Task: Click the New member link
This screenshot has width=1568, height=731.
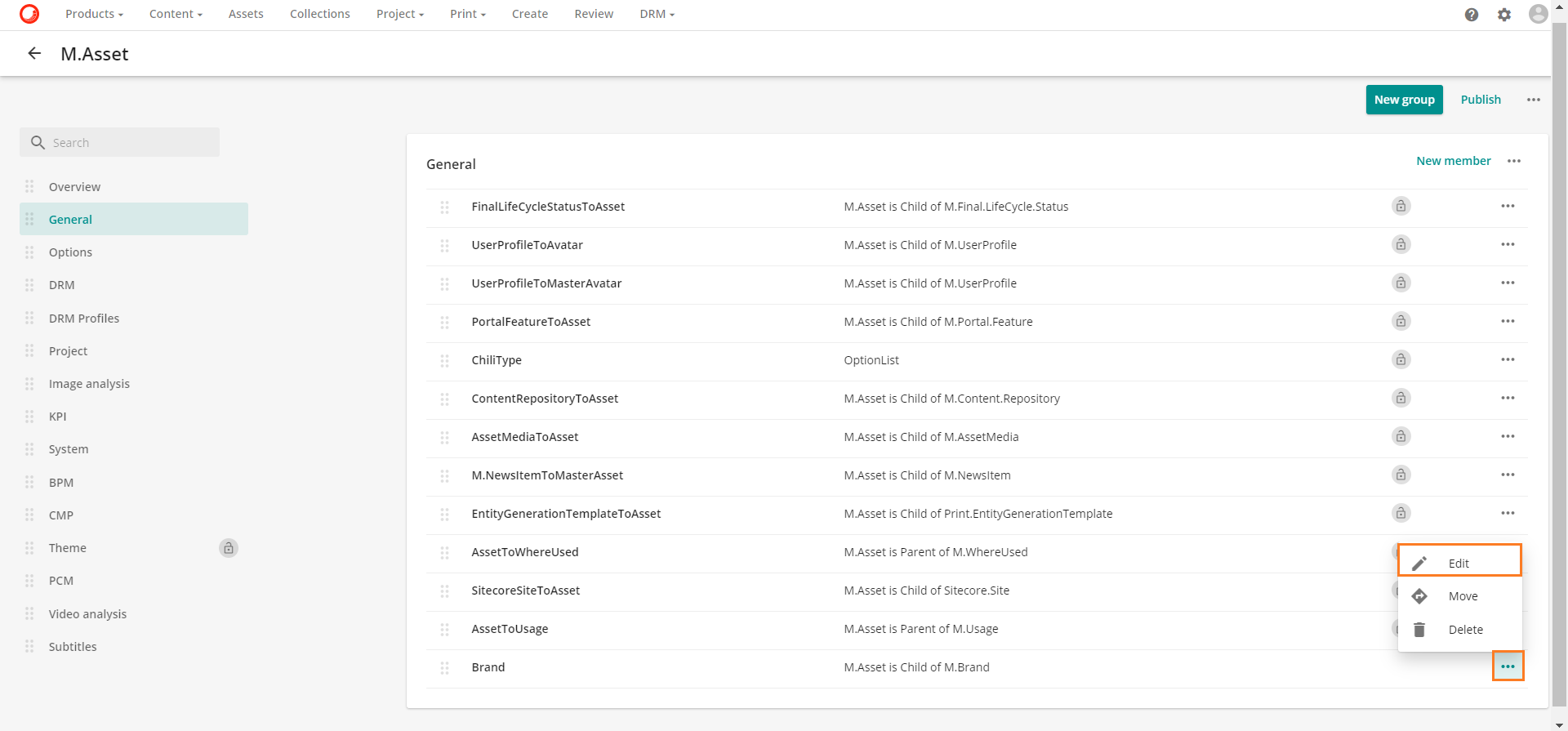Action: [1453, 161]
